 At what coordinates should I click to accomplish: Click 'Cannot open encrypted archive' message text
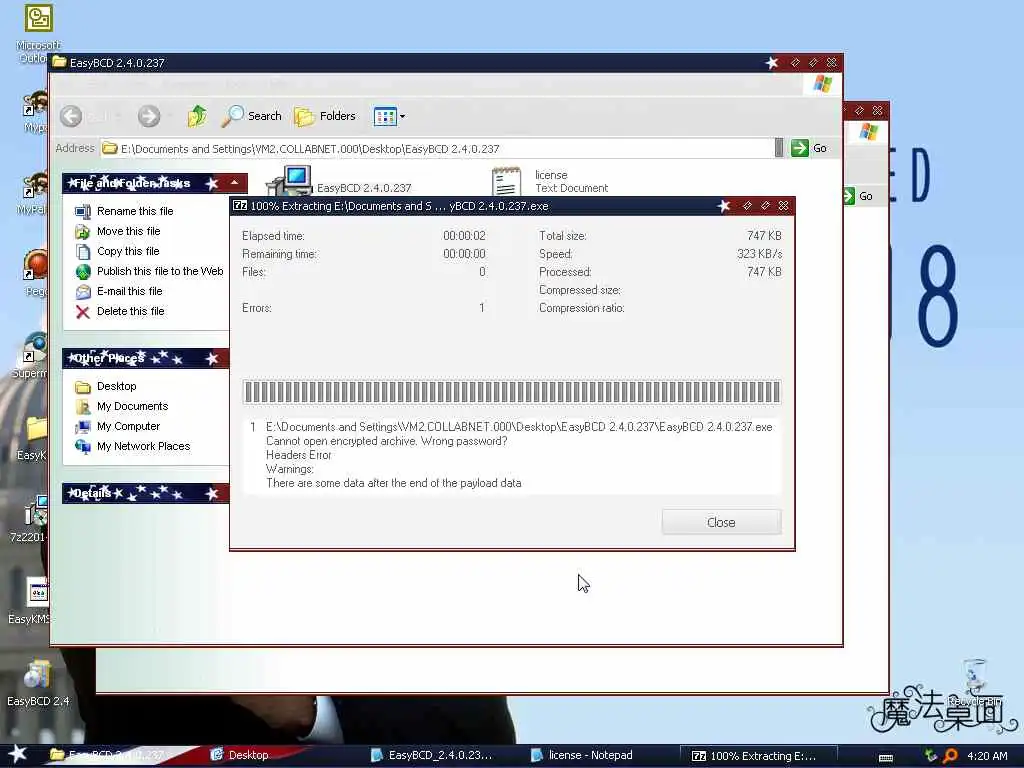[x=387, y=441]
